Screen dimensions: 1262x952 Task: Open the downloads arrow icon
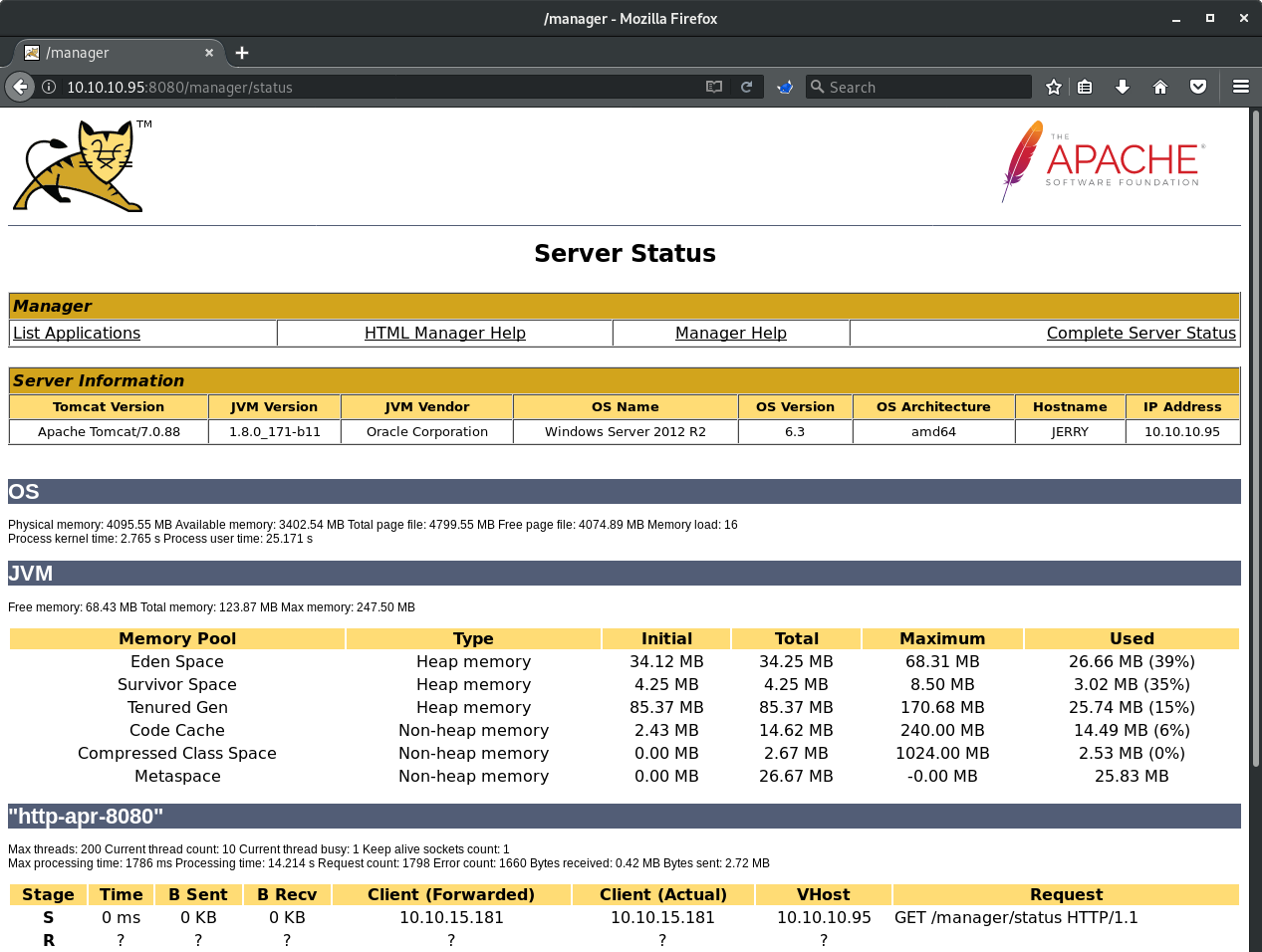tap(1123, 87)
